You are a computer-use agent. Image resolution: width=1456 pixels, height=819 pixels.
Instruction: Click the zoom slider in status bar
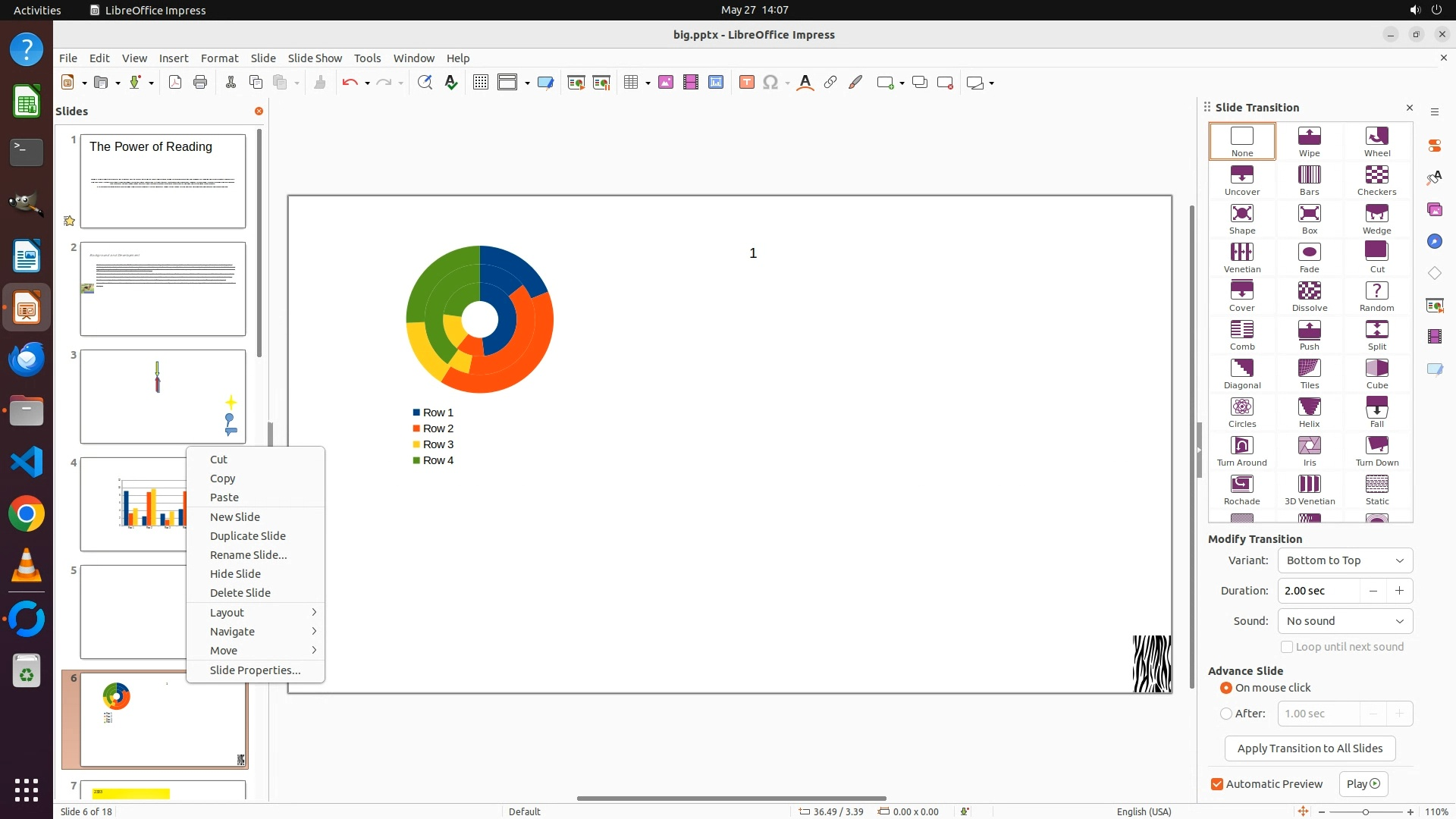(1365, 812)
